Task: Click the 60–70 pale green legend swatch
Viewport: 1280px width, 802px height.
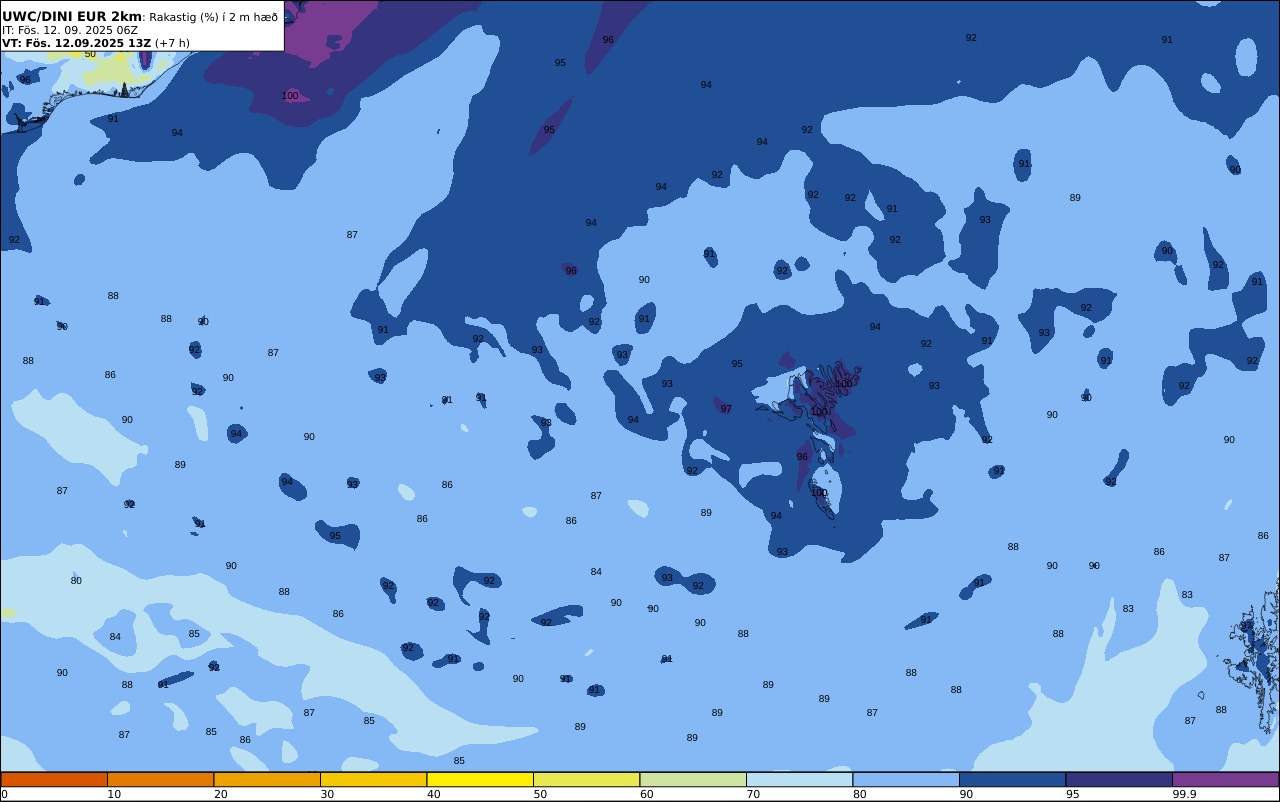Action: (x=693, y=779)
